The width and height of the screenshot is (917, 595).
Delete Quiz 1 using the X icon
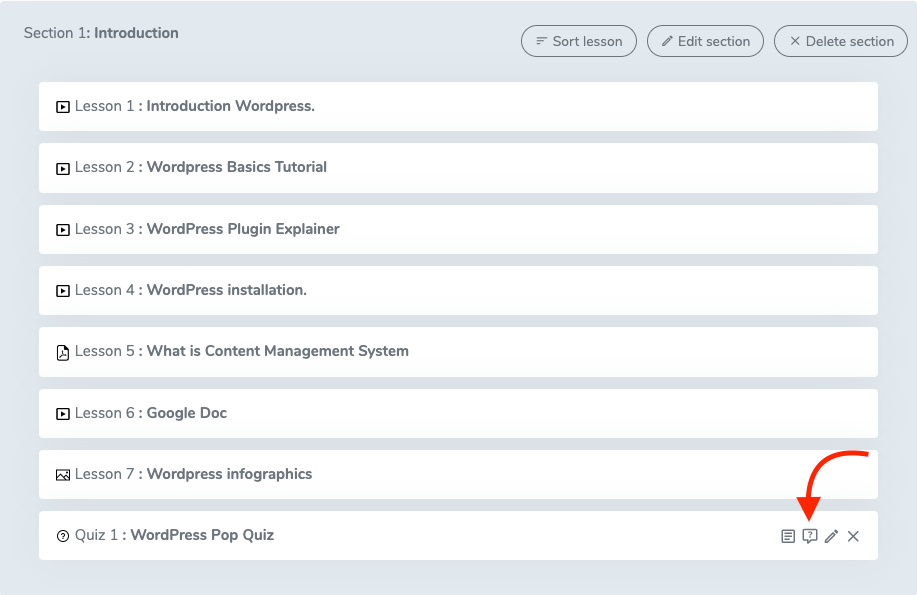click(x=853, y=537)
